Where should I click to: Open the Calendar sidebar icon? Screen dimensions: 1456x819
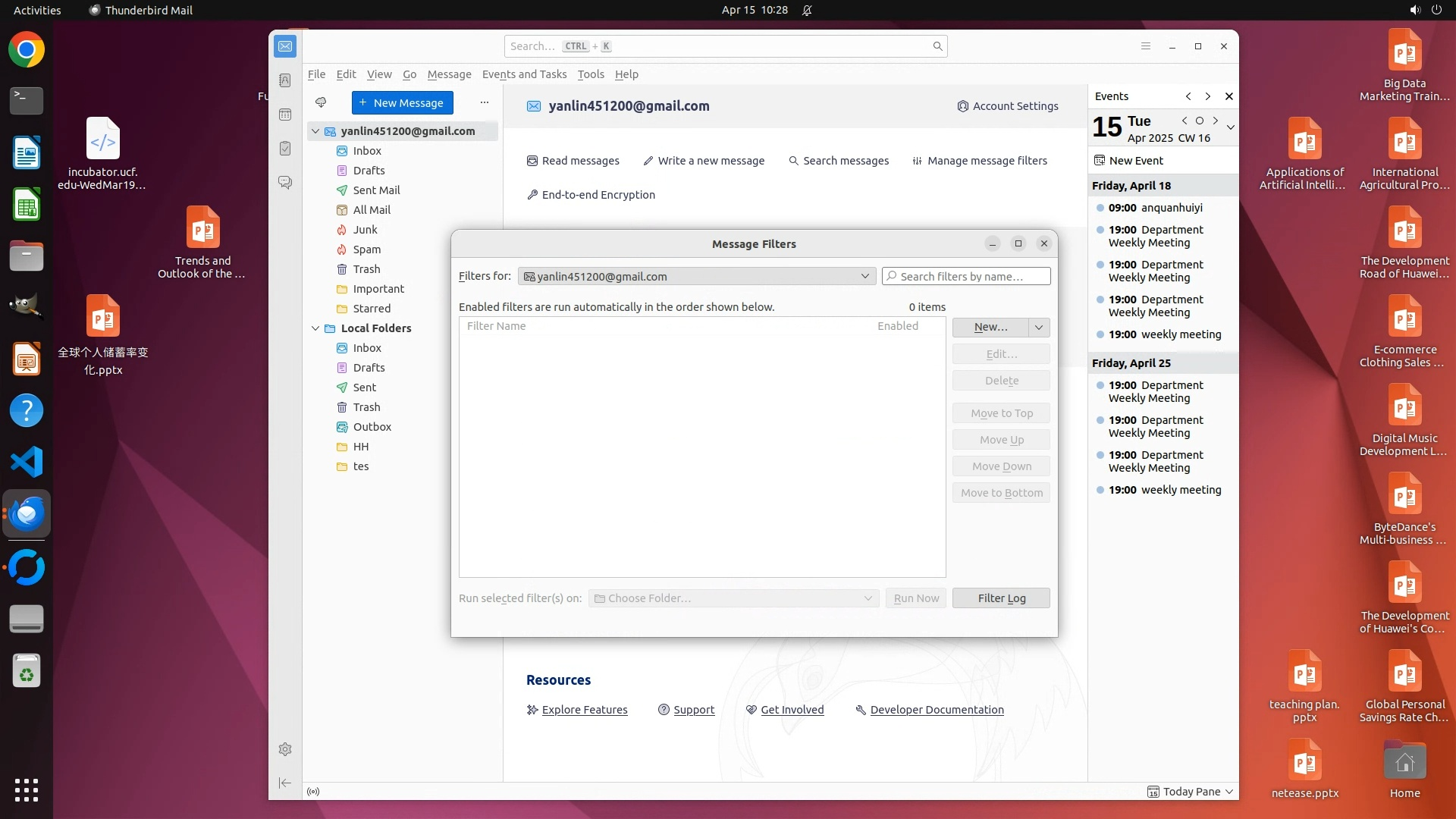click(x=285, y=115)
